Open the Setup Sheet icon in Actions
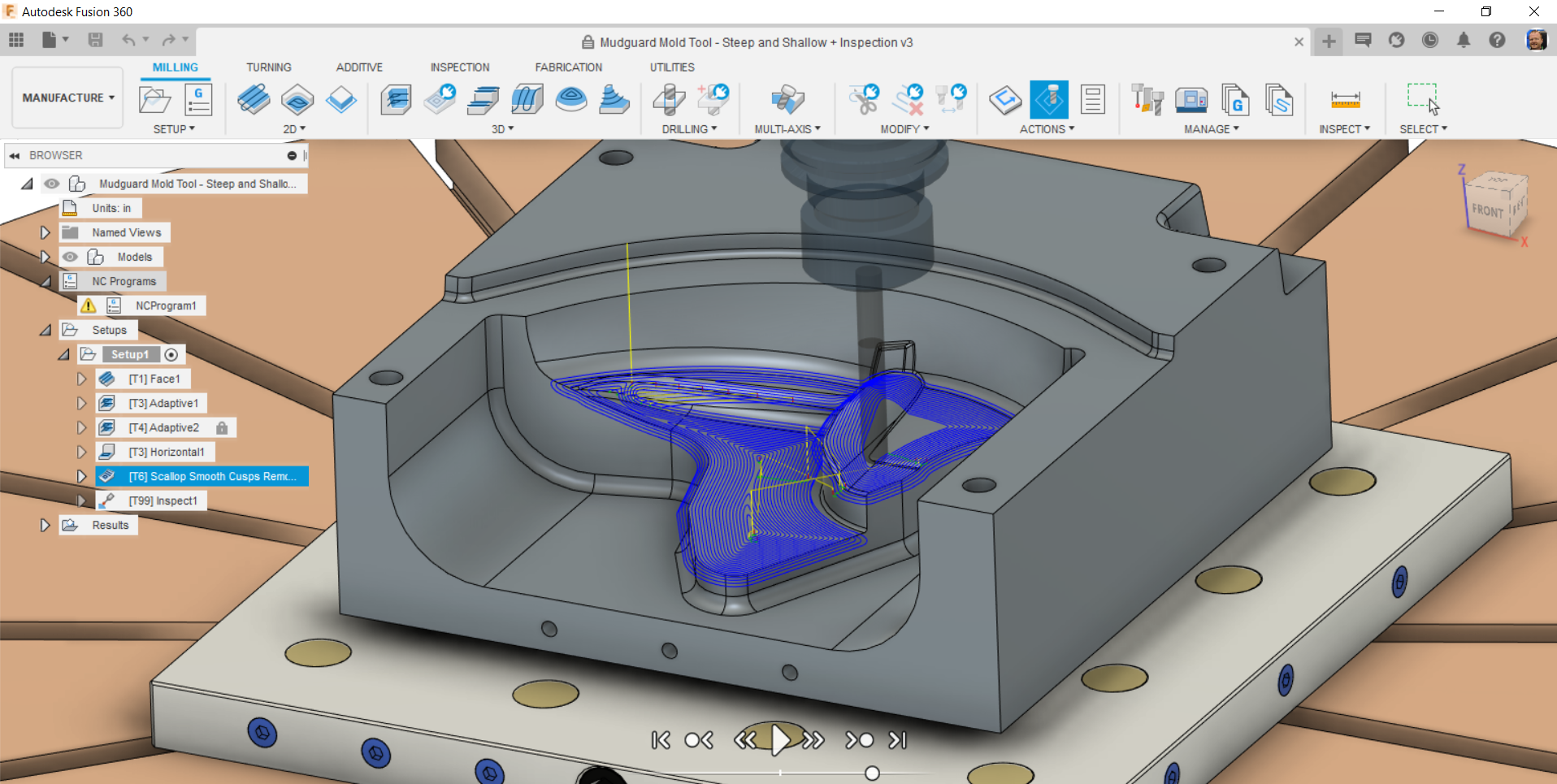Screen dimensions: 1557x784 pyautogui.click(x=1093, y=101)
